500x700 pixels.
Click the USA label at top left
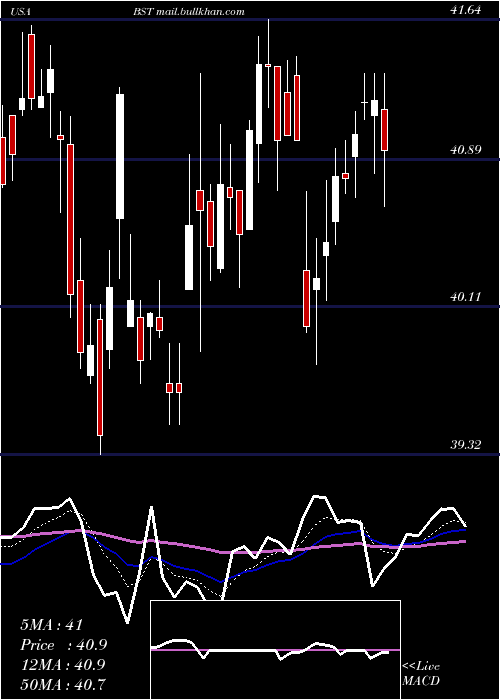(20, 12)
